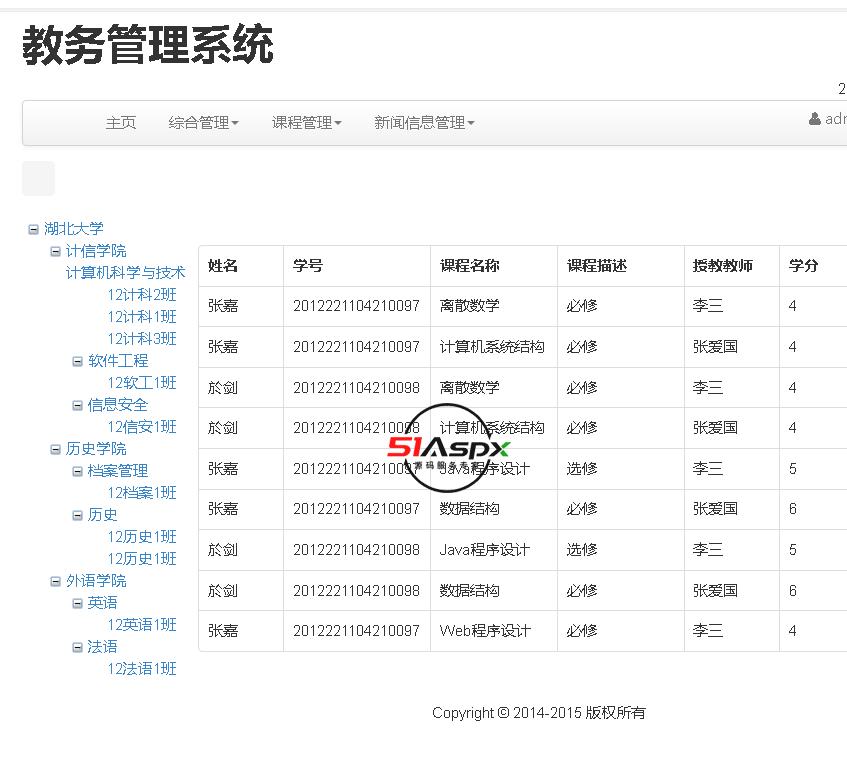Click the 51Aspx watermark logo

click(x=449, y=449)
